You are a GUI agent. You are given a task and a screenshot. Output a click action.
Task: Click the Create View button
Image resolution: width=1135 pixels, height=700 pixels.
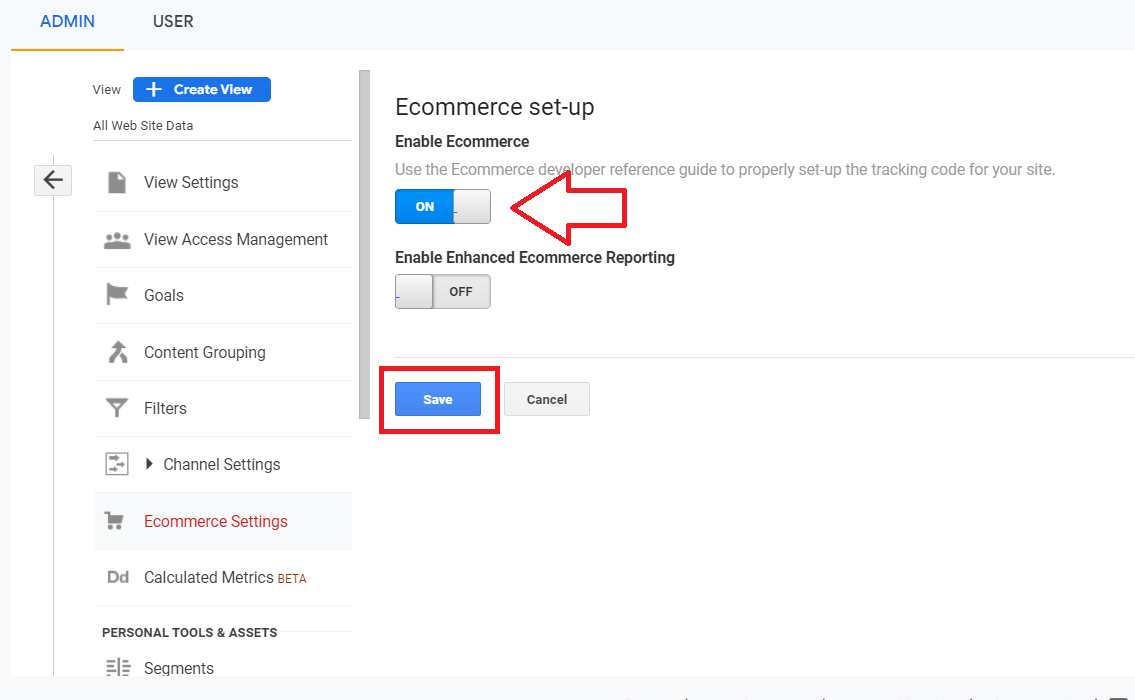[x=202, y=90]
